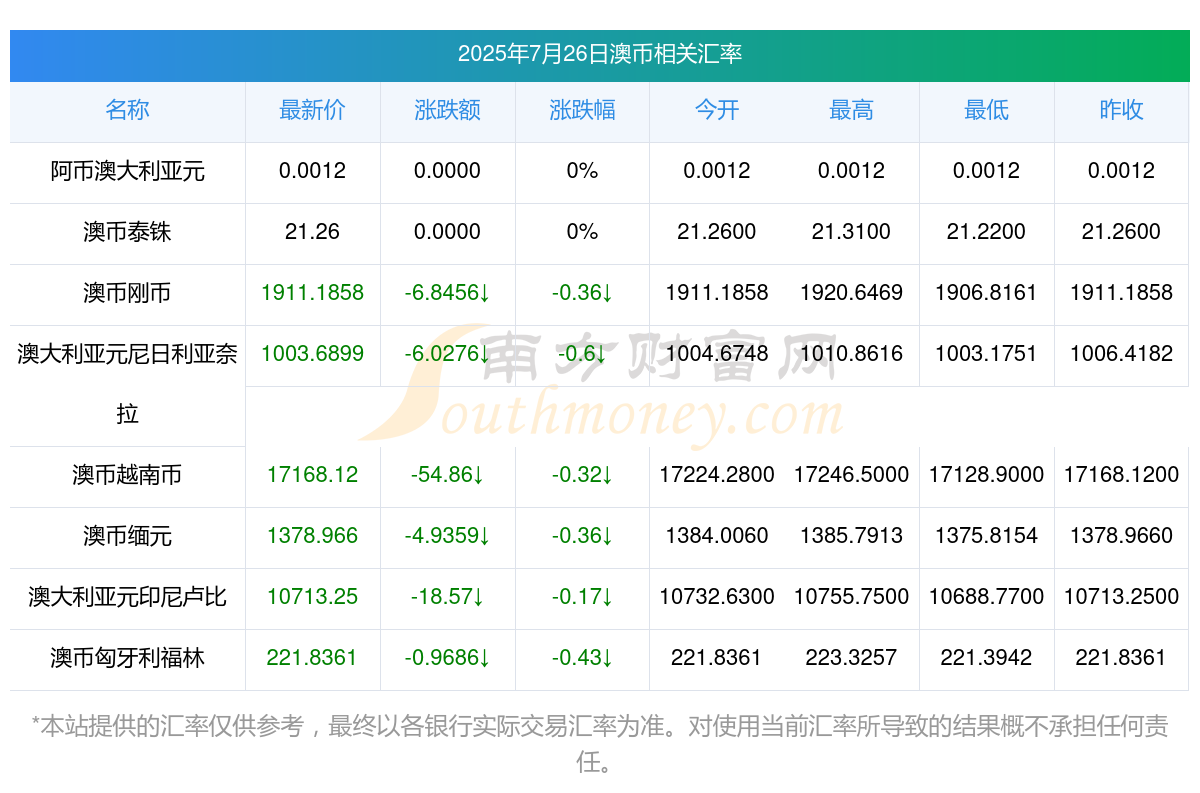Click the 昨收 column header

click(1121, 110)
